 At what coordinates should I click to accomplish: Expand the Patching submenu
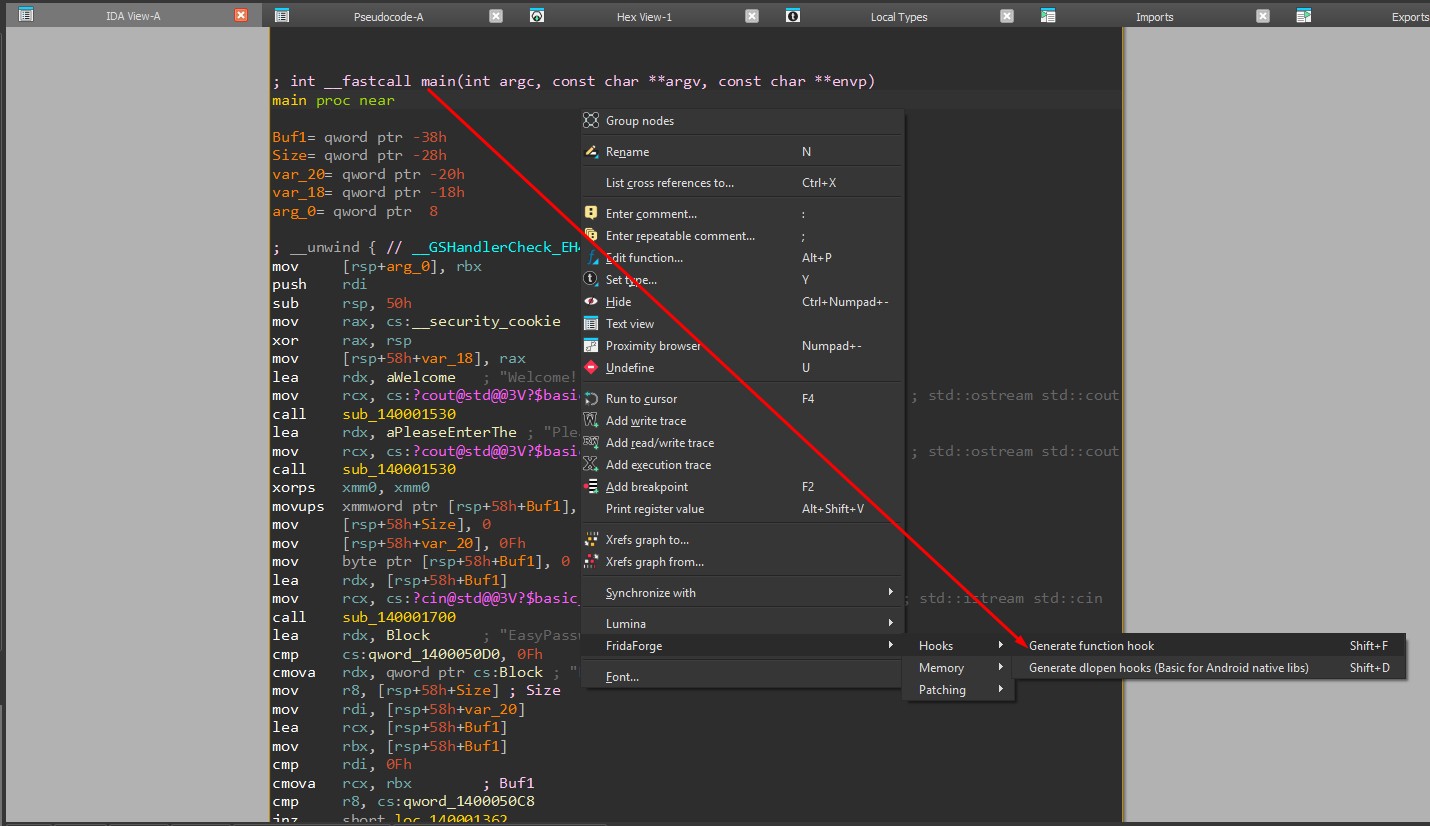point(960,689)
